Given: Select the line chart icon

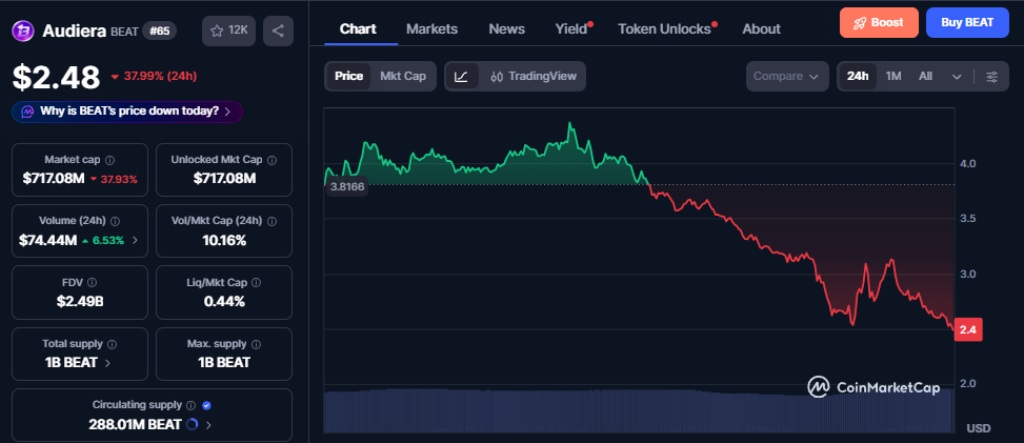Looking at the screenshot, I should (461, 76).
